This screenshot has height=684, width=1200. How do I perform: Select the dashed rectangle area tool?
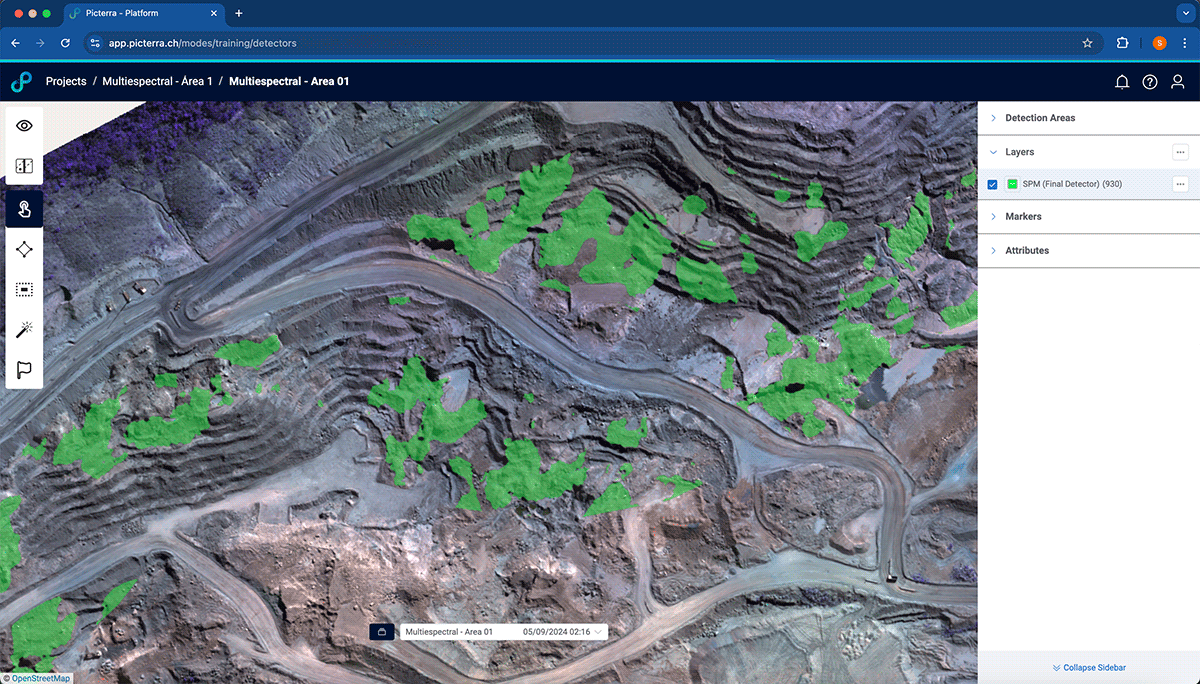(24, 289)
